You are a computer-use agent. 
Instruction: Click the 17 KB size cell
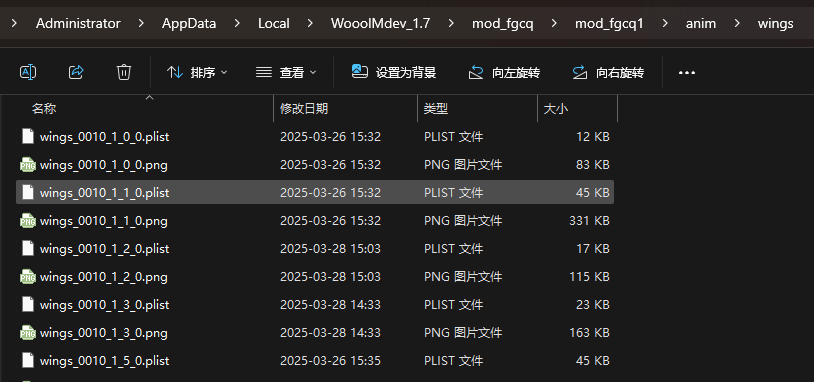(x=592, y=249)
